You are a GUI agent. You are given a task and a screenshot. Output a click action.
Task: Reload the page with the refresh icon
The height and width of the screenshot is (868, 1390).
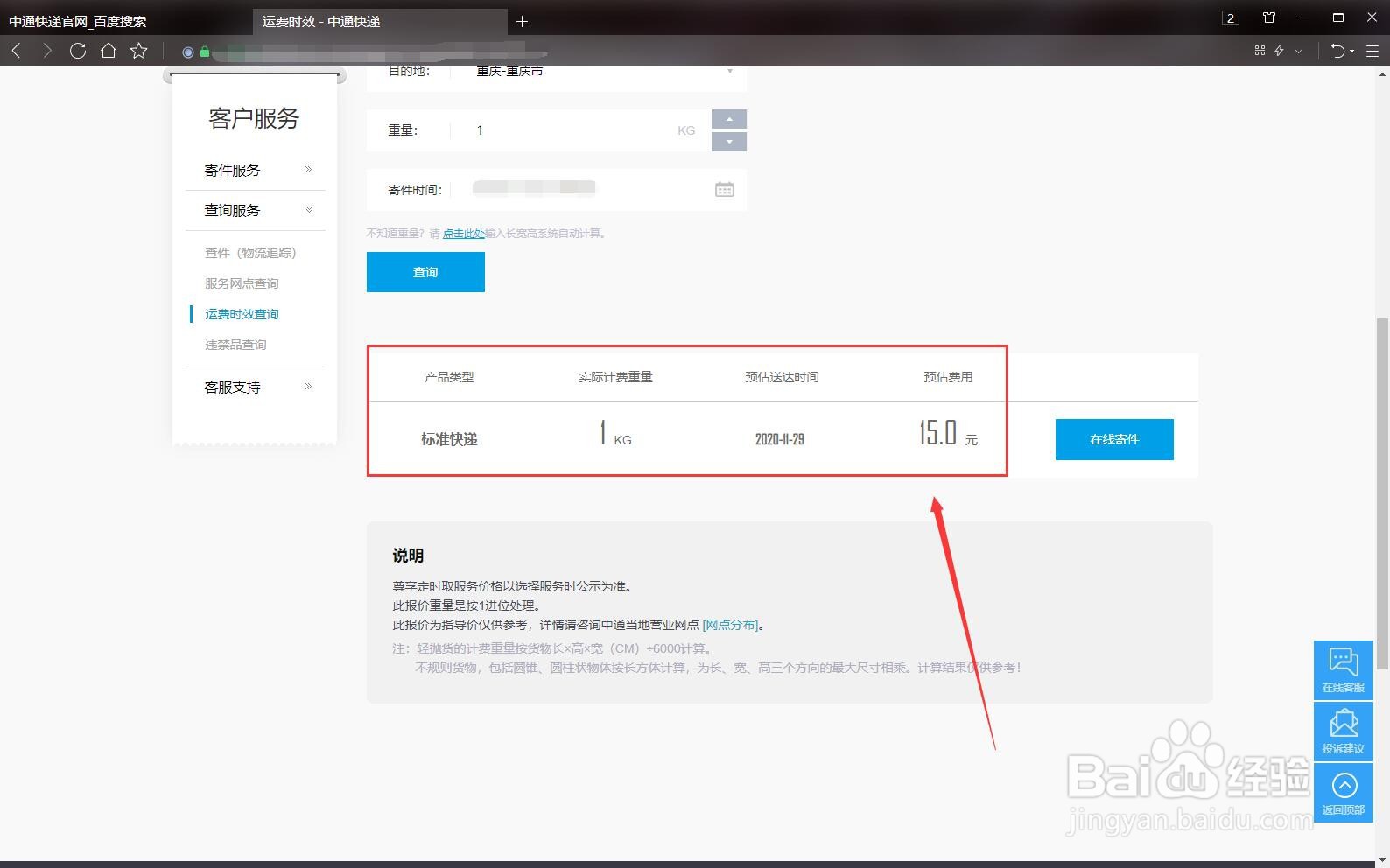click(x=78, y=51)
